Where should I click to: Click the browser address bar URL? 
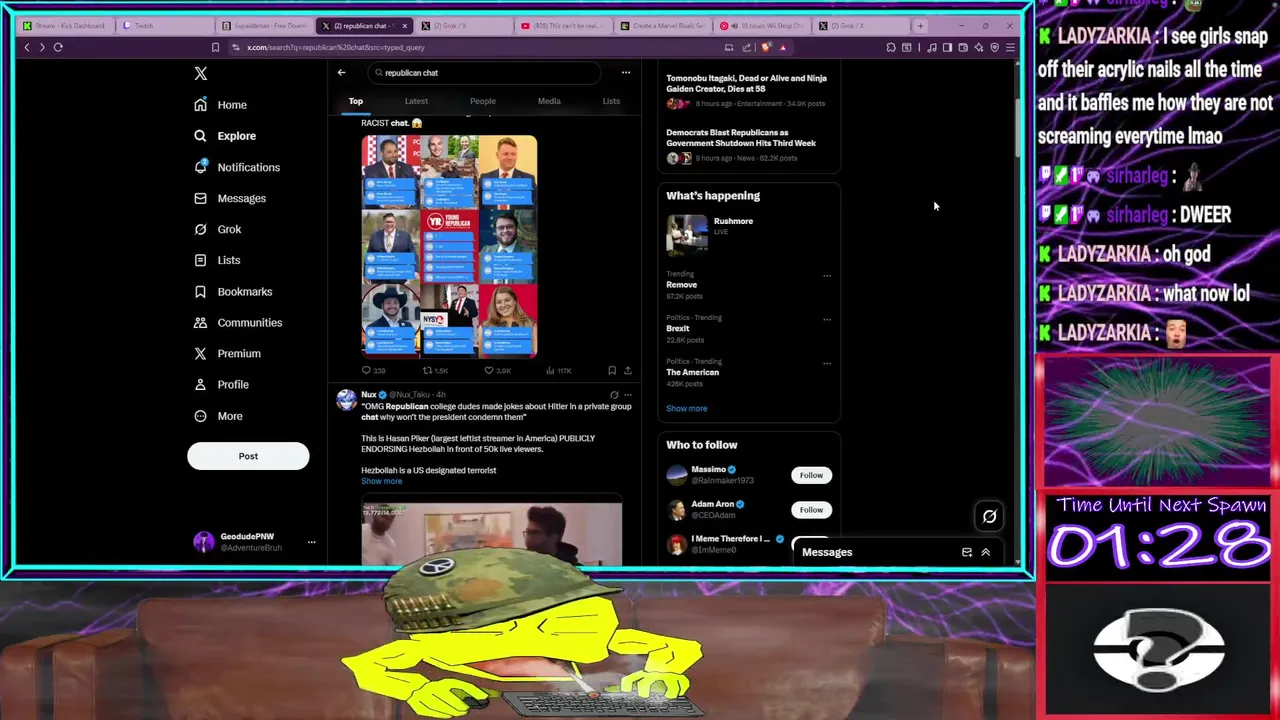(336, 47)
